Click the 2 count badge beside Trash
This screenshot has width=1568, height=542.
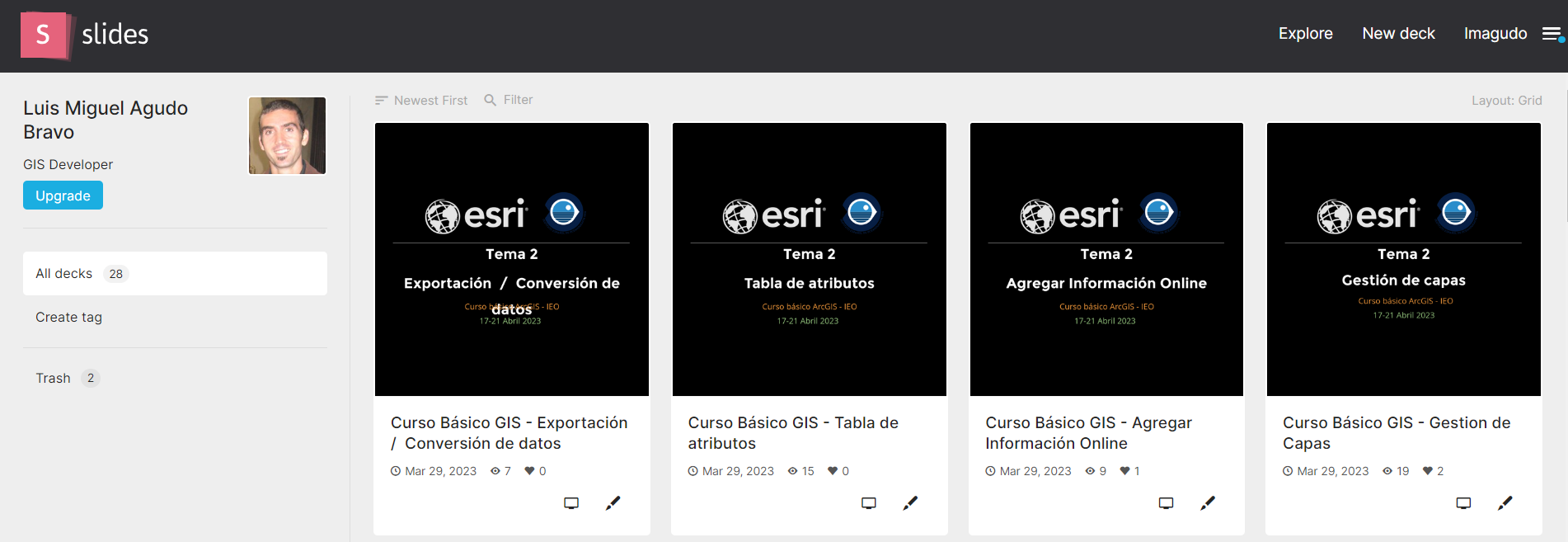[91, 378]
